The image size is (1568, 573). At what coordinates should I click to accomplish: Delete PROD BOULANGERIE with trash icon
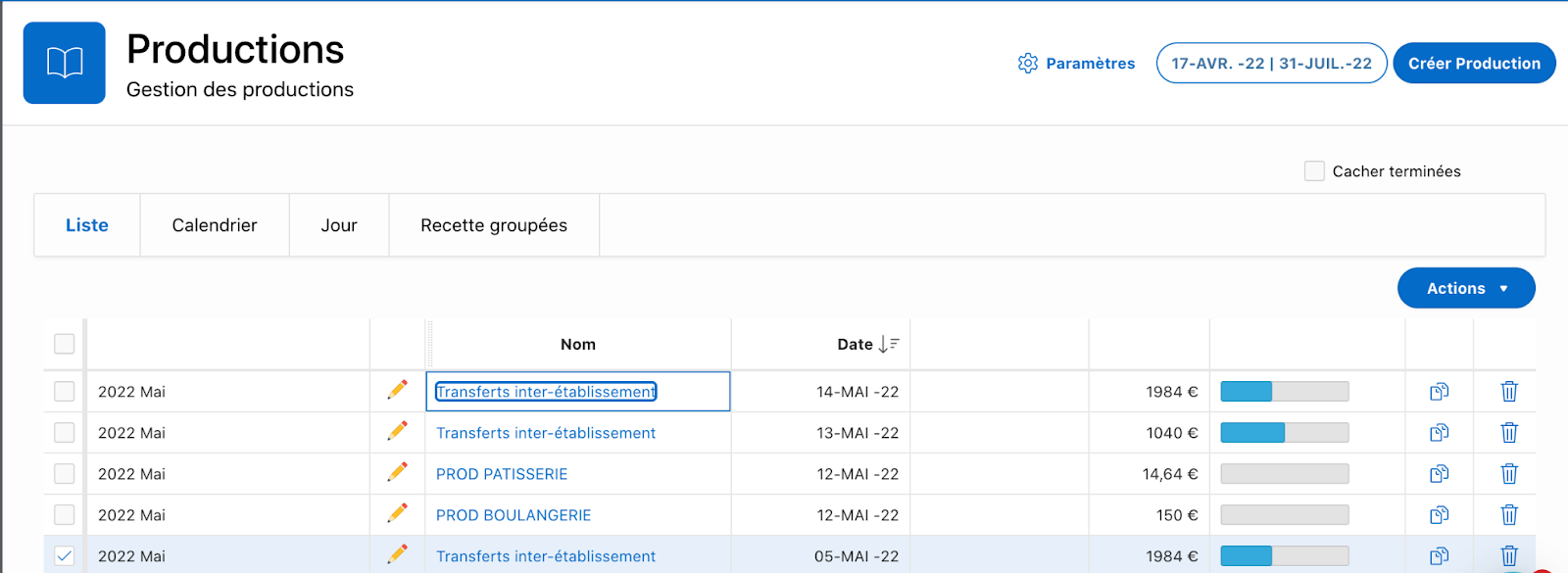(1509, 515)
